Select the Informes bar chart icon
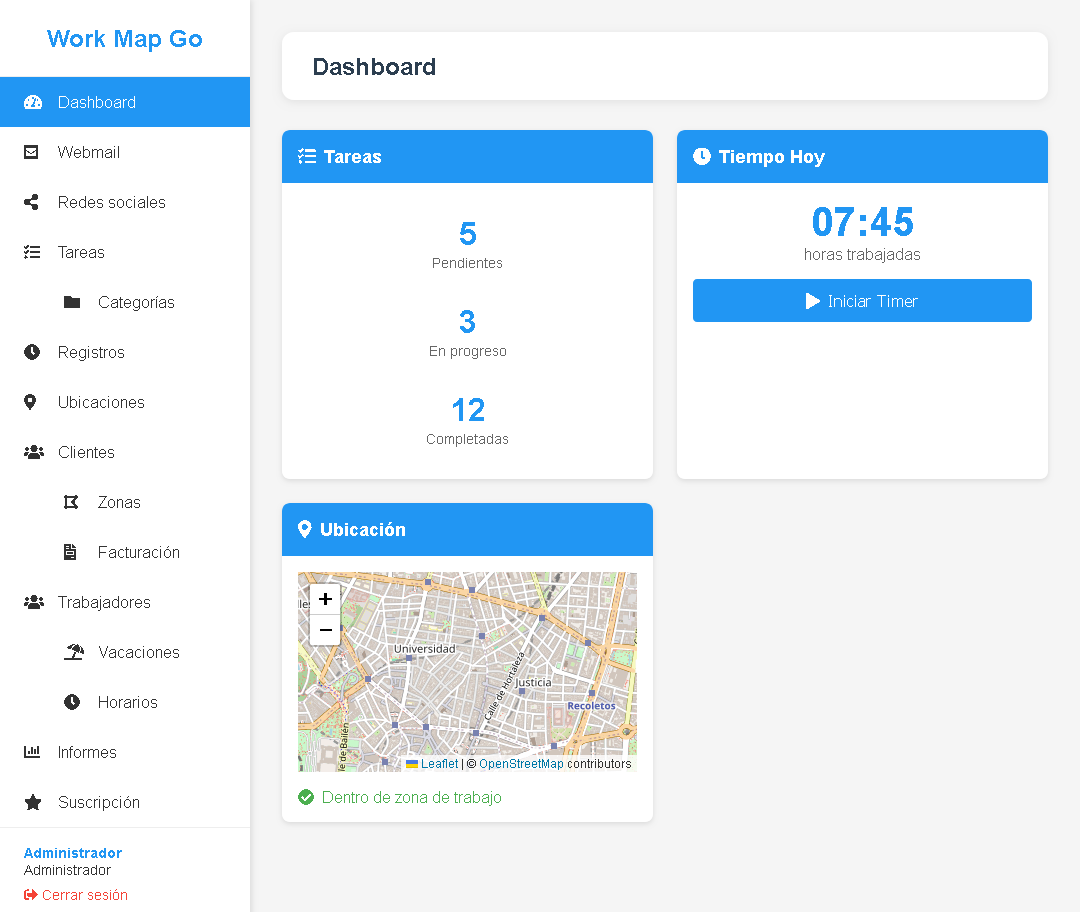 [x=33, y=752]
